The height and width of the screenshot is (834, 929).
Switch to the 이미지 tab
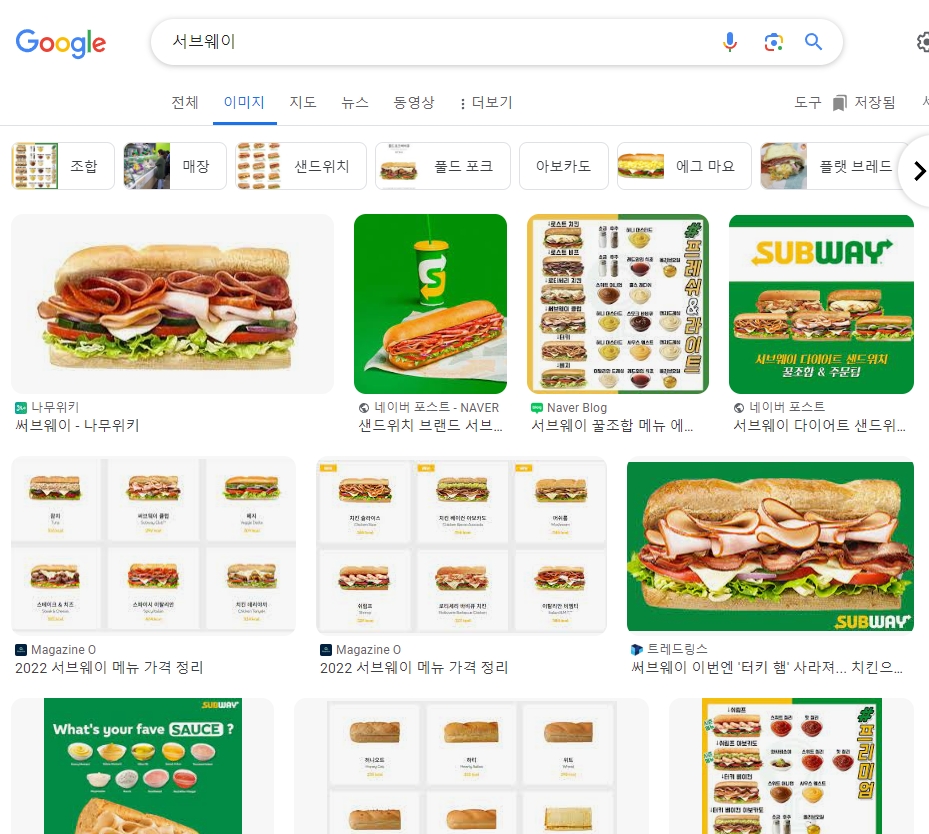coord(243,103)
